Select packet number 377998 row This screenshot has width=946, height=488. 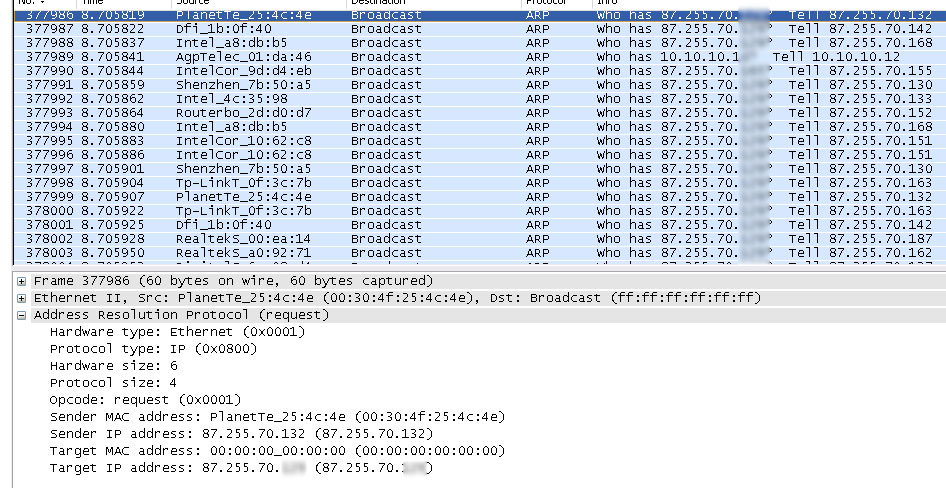coord(50,183)
